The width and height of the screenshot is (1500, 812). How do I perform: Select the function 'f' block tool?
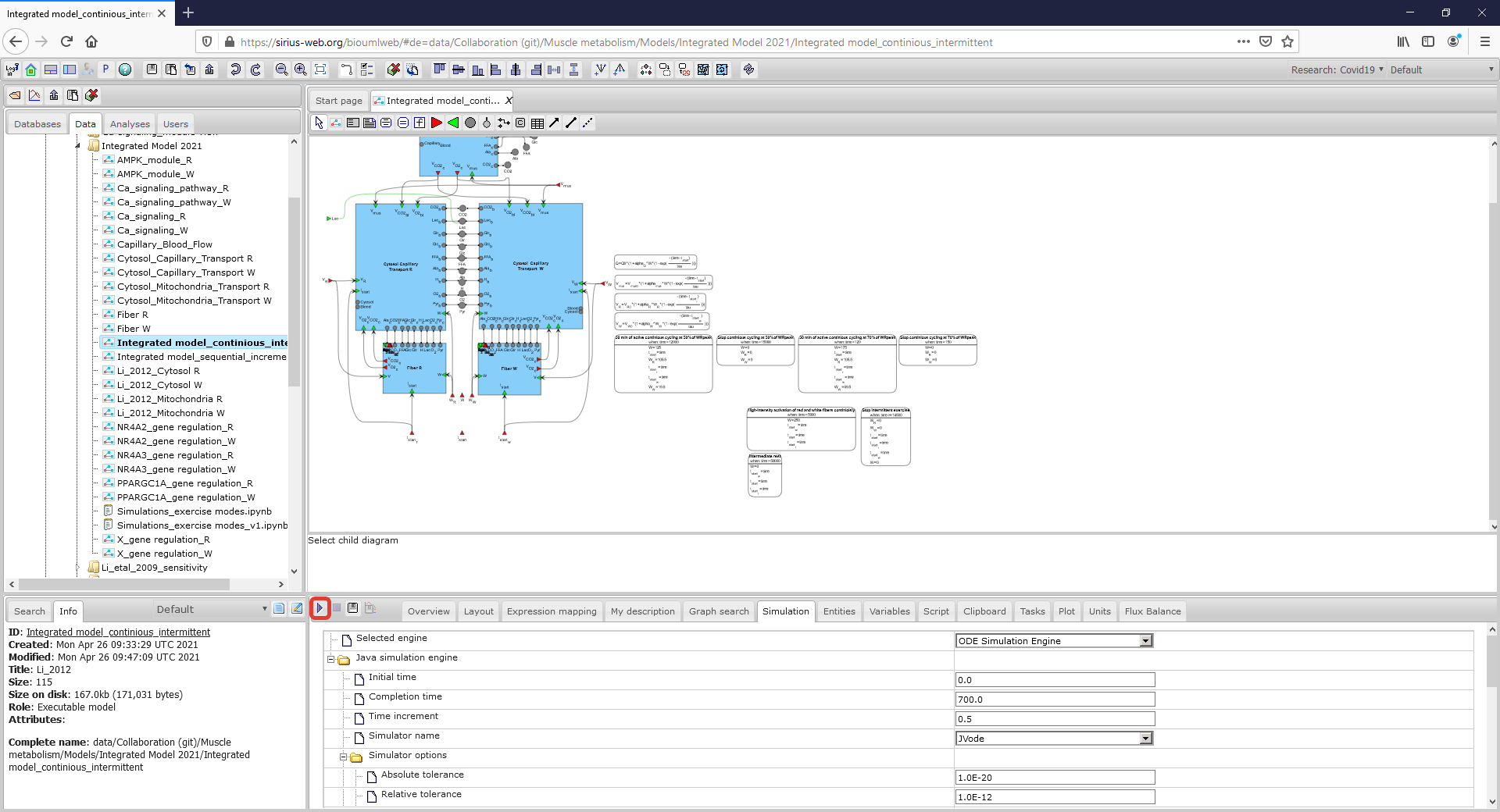(x=420, y=123)
